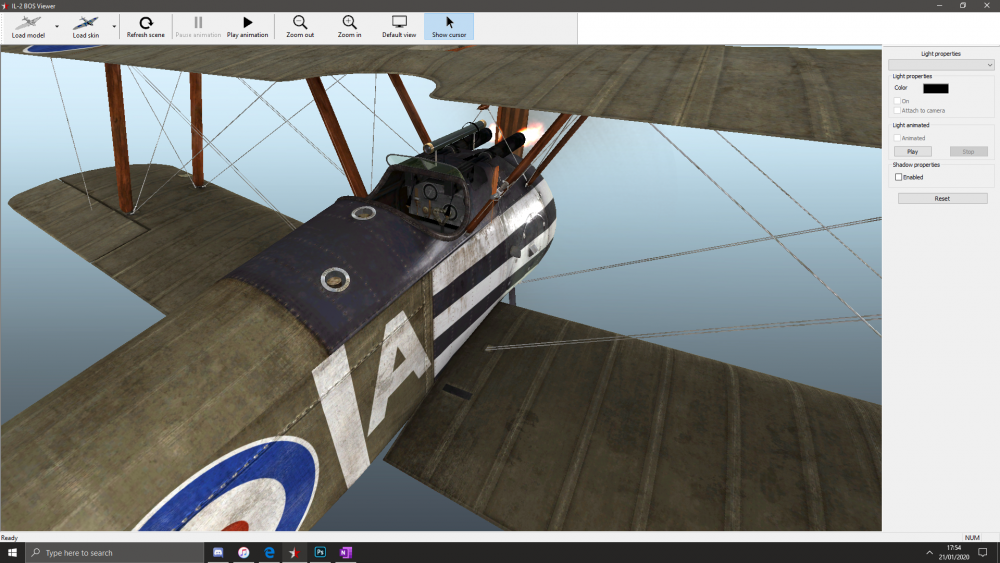Enable the Attach to camera checkbox
Screen dimensions: 1000x563
click(x=897, y=110)
